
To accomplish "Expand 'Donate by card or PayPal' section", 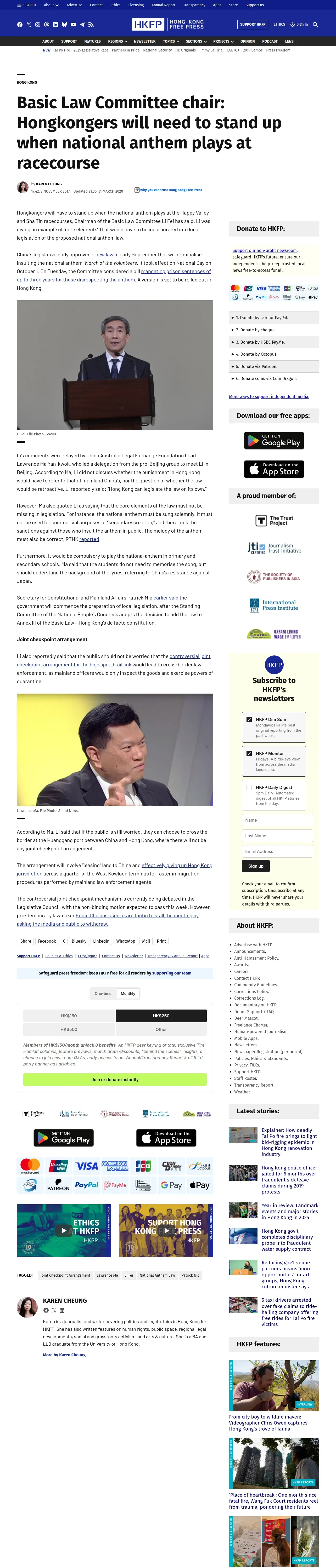I will click(274, 318).
